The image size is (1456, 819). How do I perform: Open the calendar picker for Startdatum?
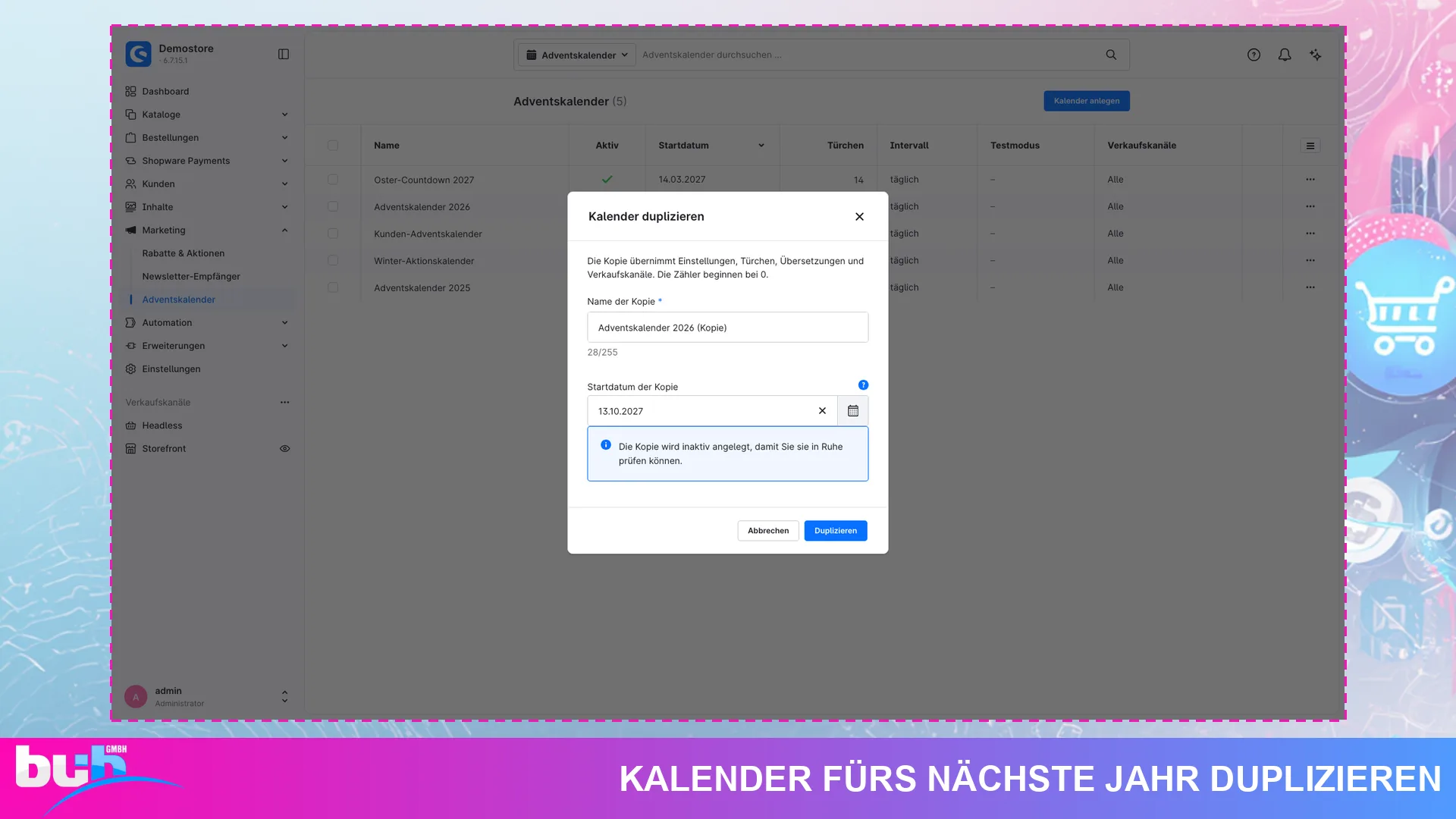(x=853, y=411)
